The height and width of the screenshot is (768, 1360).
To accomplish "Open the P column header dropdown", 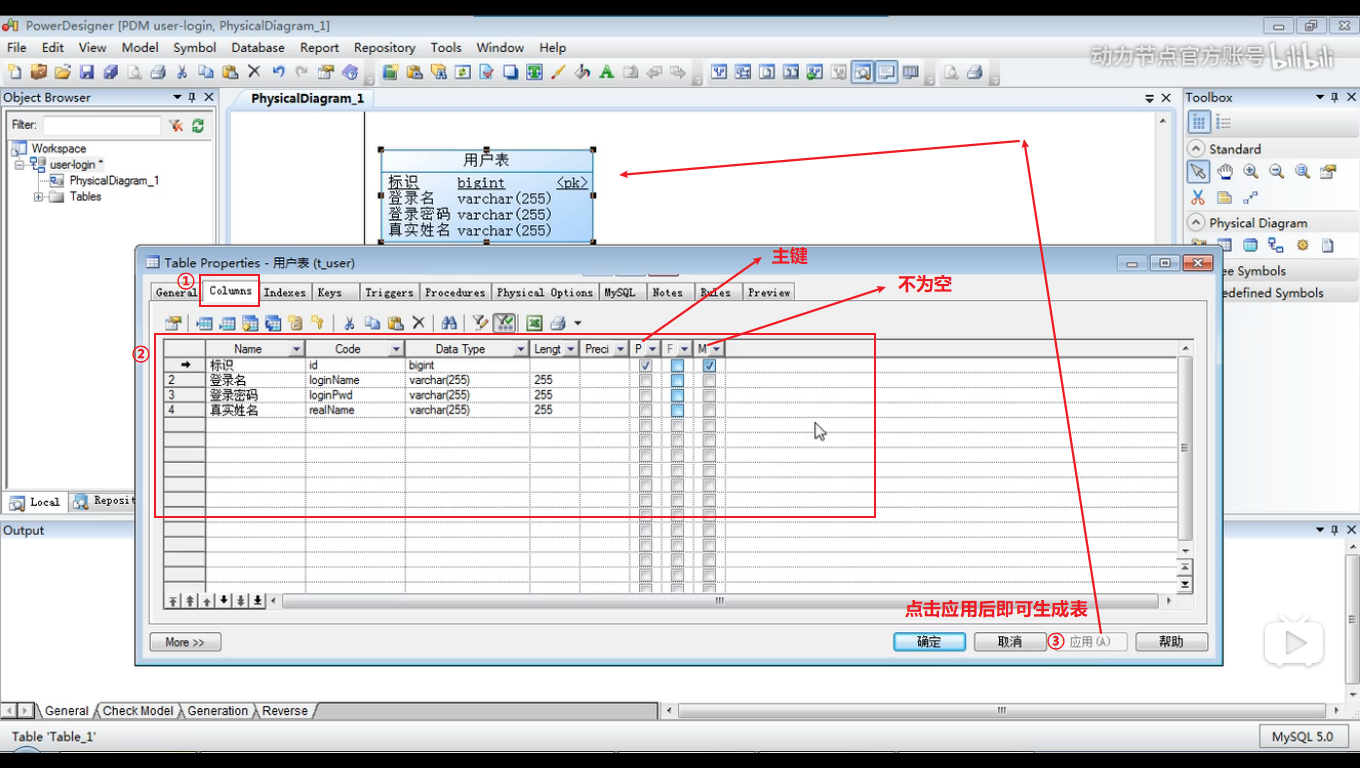I will click(x=652, y=349).
